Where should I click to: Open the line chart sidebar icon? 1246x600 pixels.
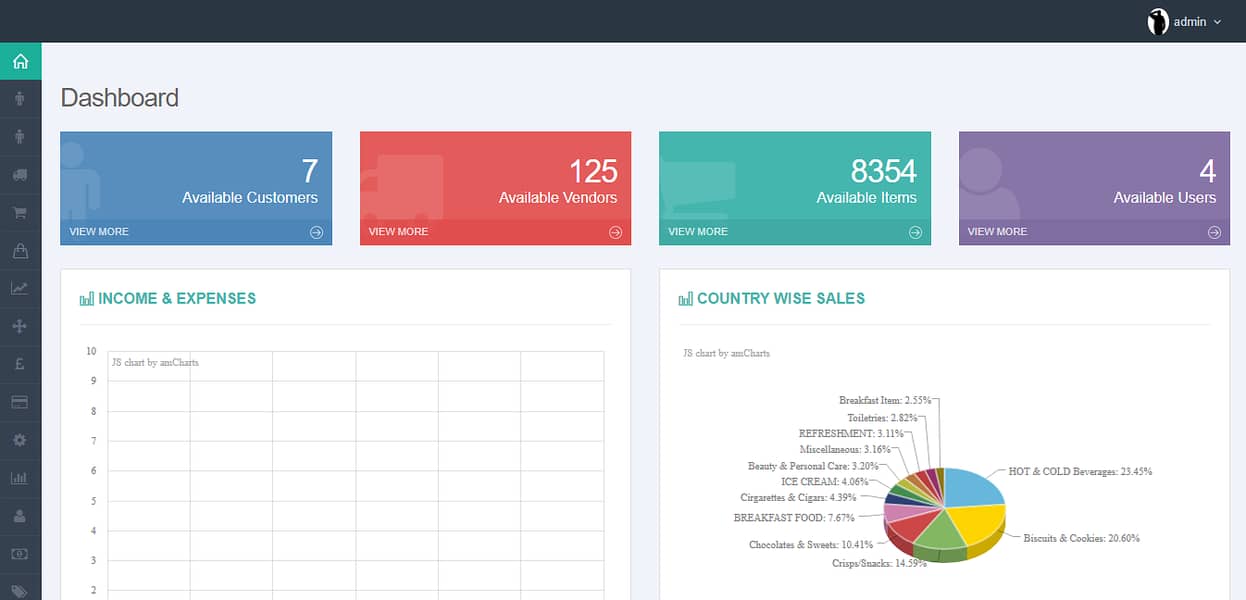(x=20, y=288)
